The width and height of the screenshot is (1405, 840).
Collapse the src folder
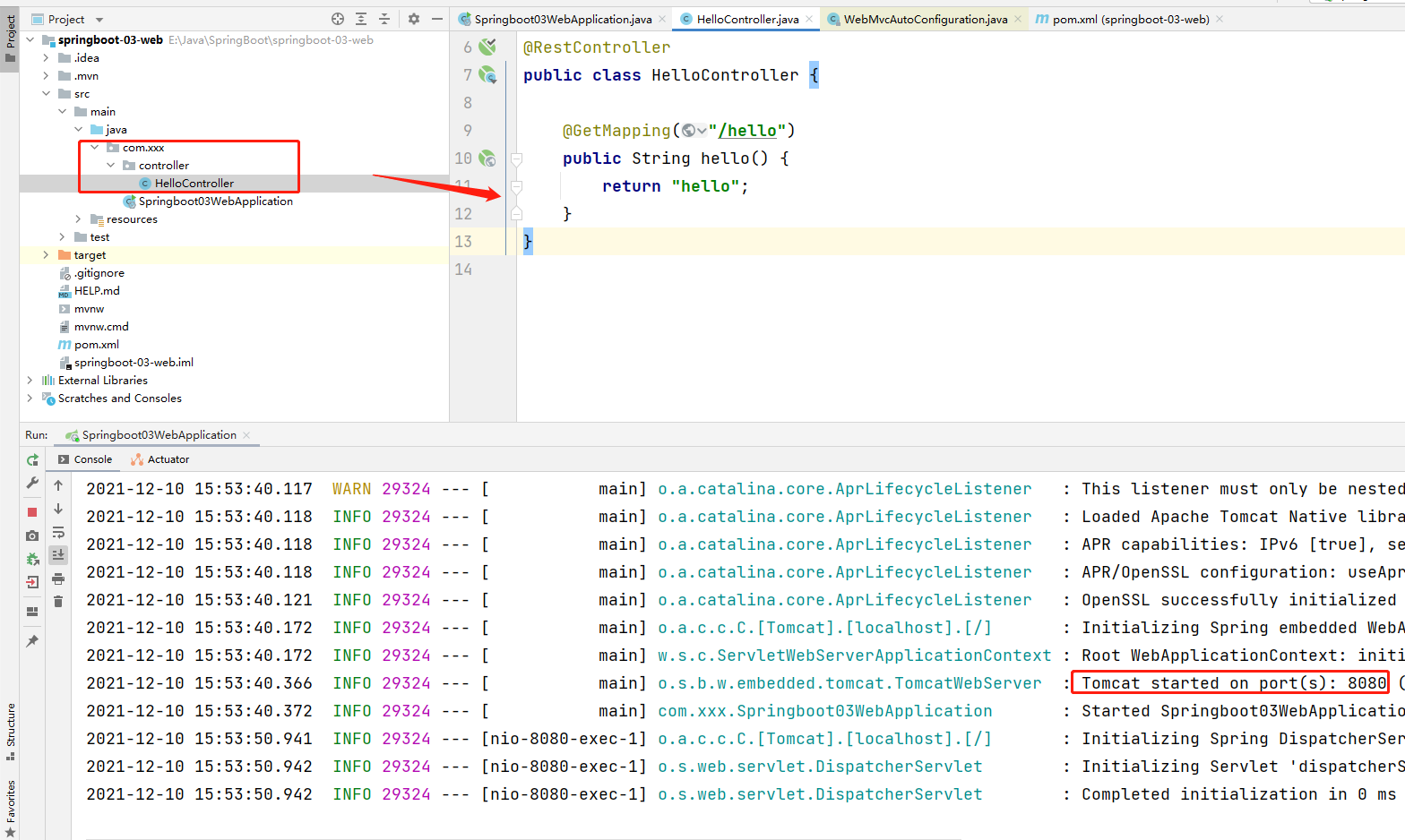[x=47, y=94]
